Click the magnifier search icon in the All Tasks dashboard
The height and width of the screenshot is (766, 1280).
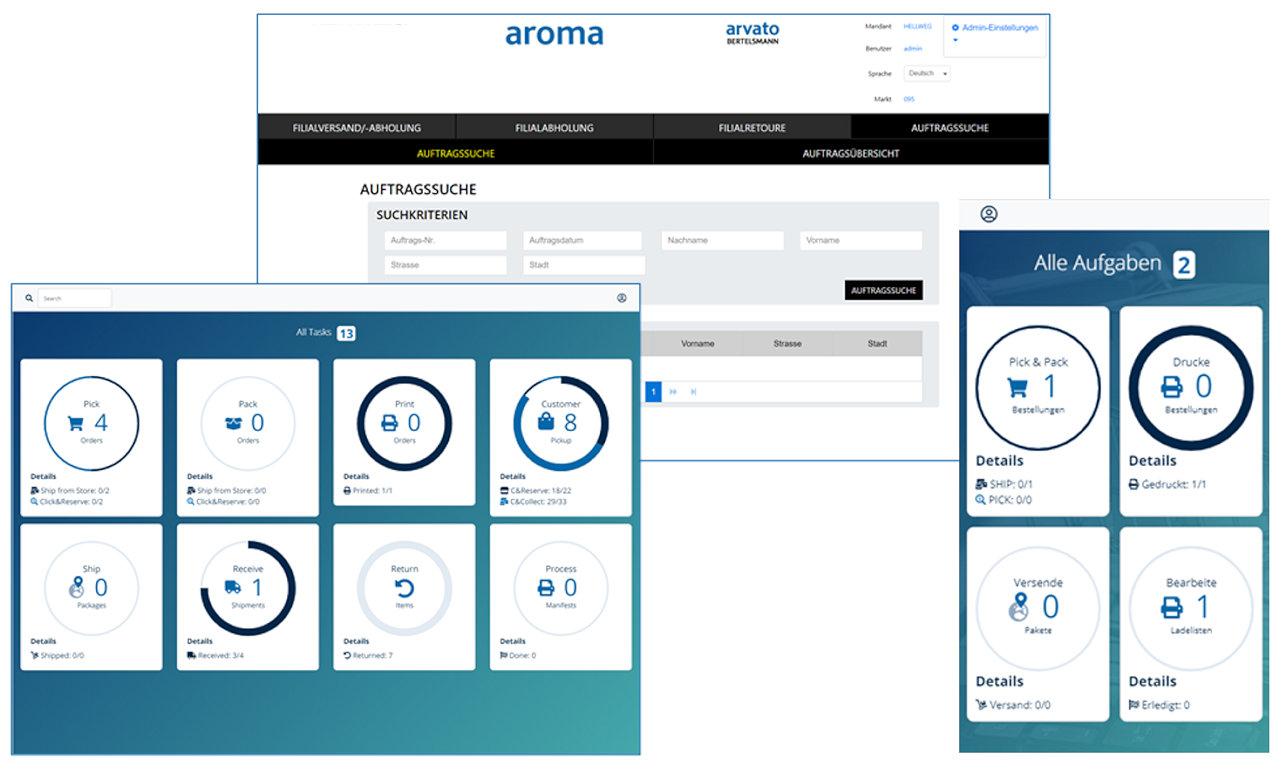pyautogui.click(x=29, y=298)
